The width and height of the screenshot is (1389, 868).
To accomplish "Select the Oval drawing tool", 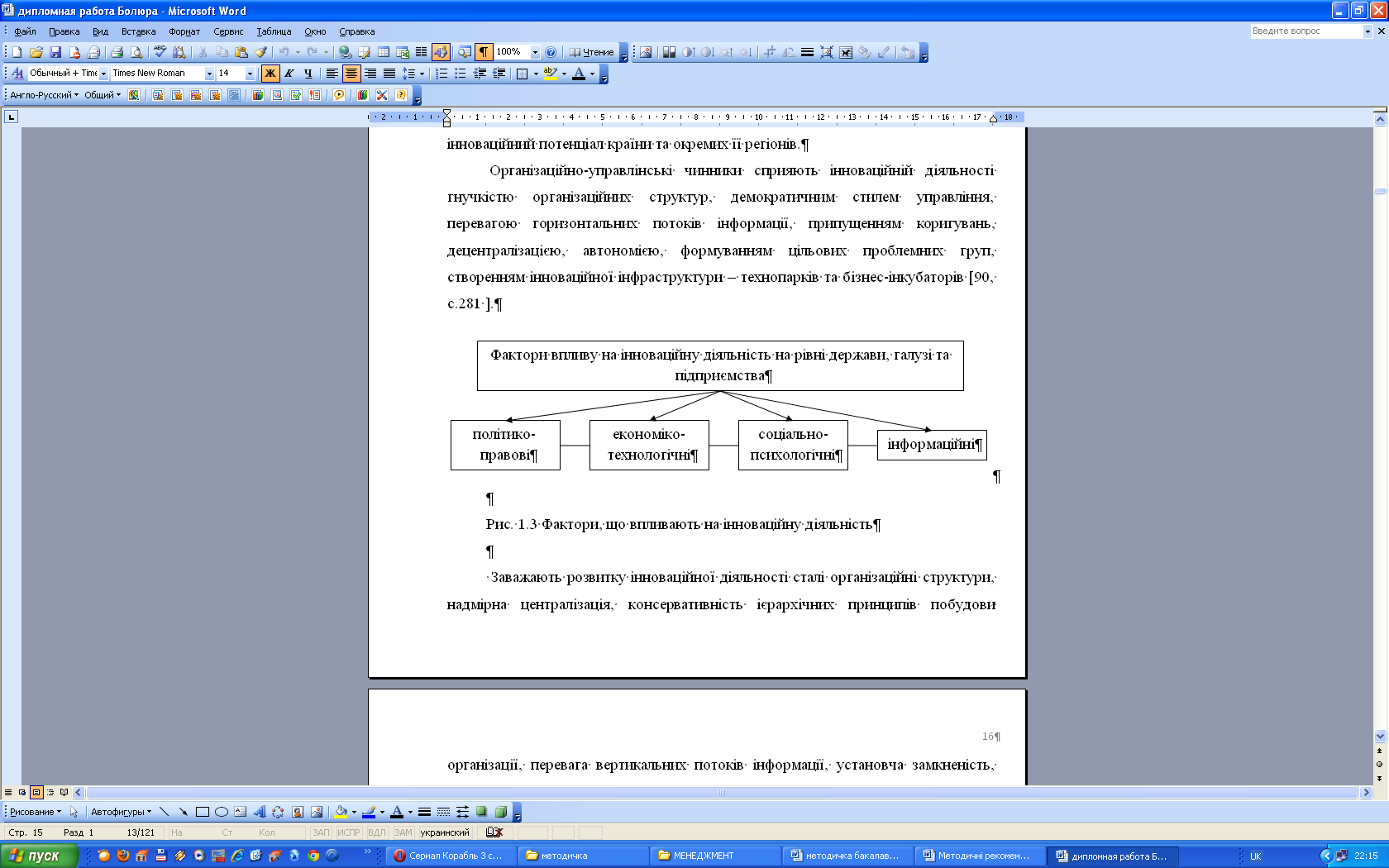I will click(x=221, y=812).
